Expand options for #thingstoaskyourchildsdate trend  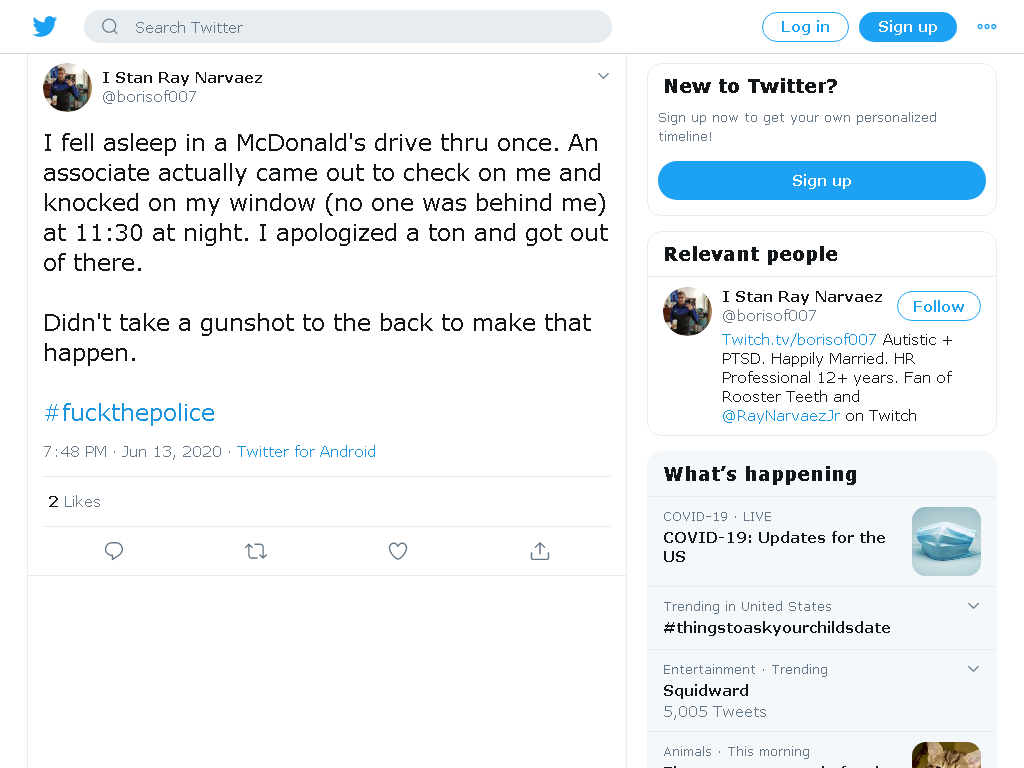tap(973, 606)
